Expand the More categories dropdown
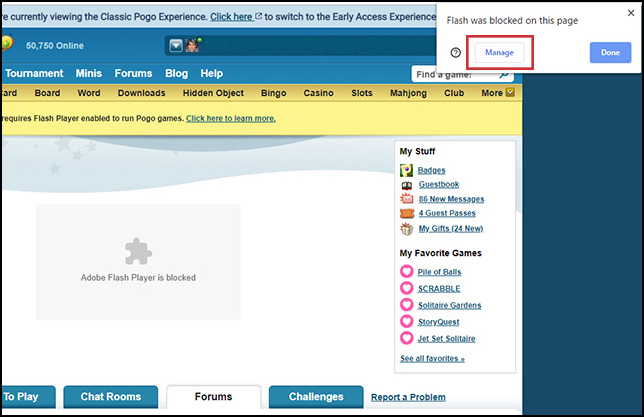644x417 pixels. [x=497, y=93]
